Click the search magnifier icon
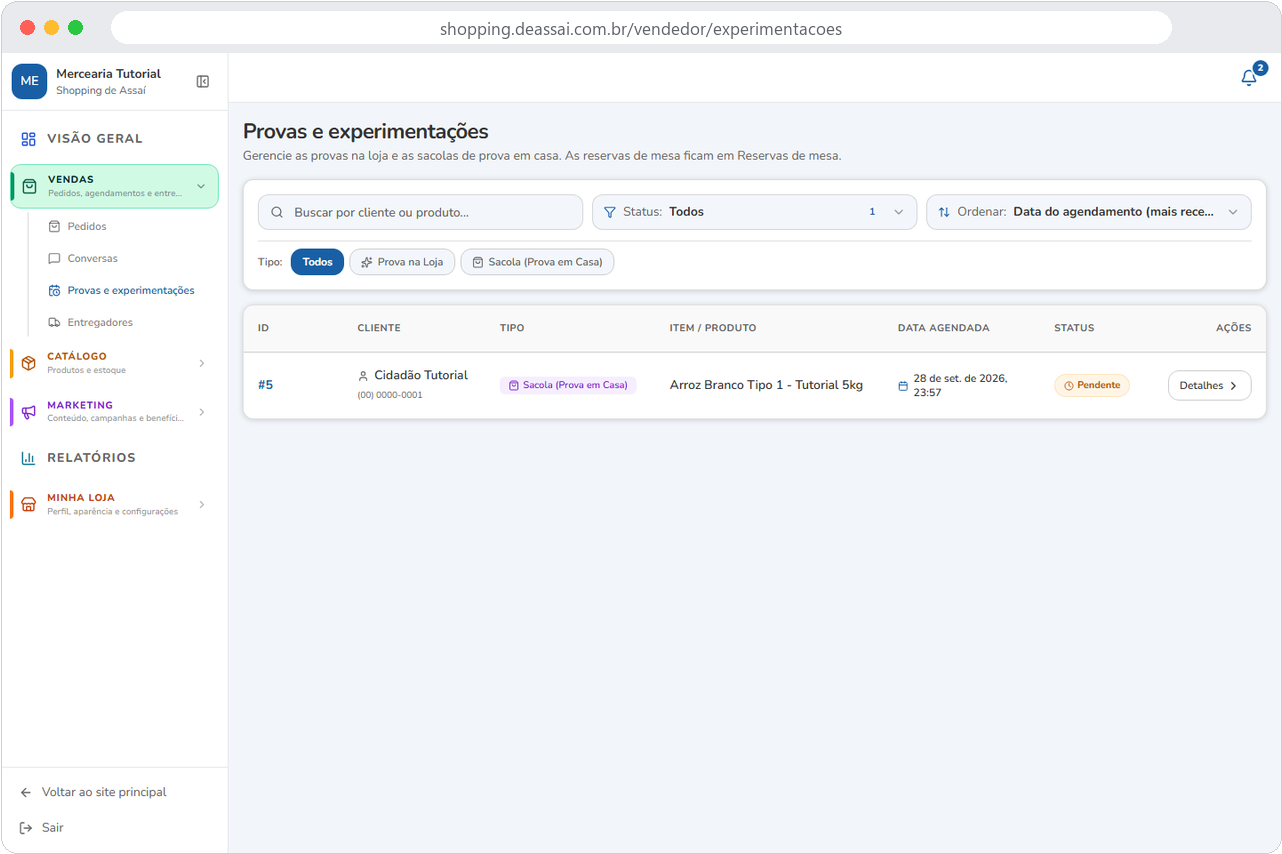The height and width of the screenshot is (854, 1282). 277,212
